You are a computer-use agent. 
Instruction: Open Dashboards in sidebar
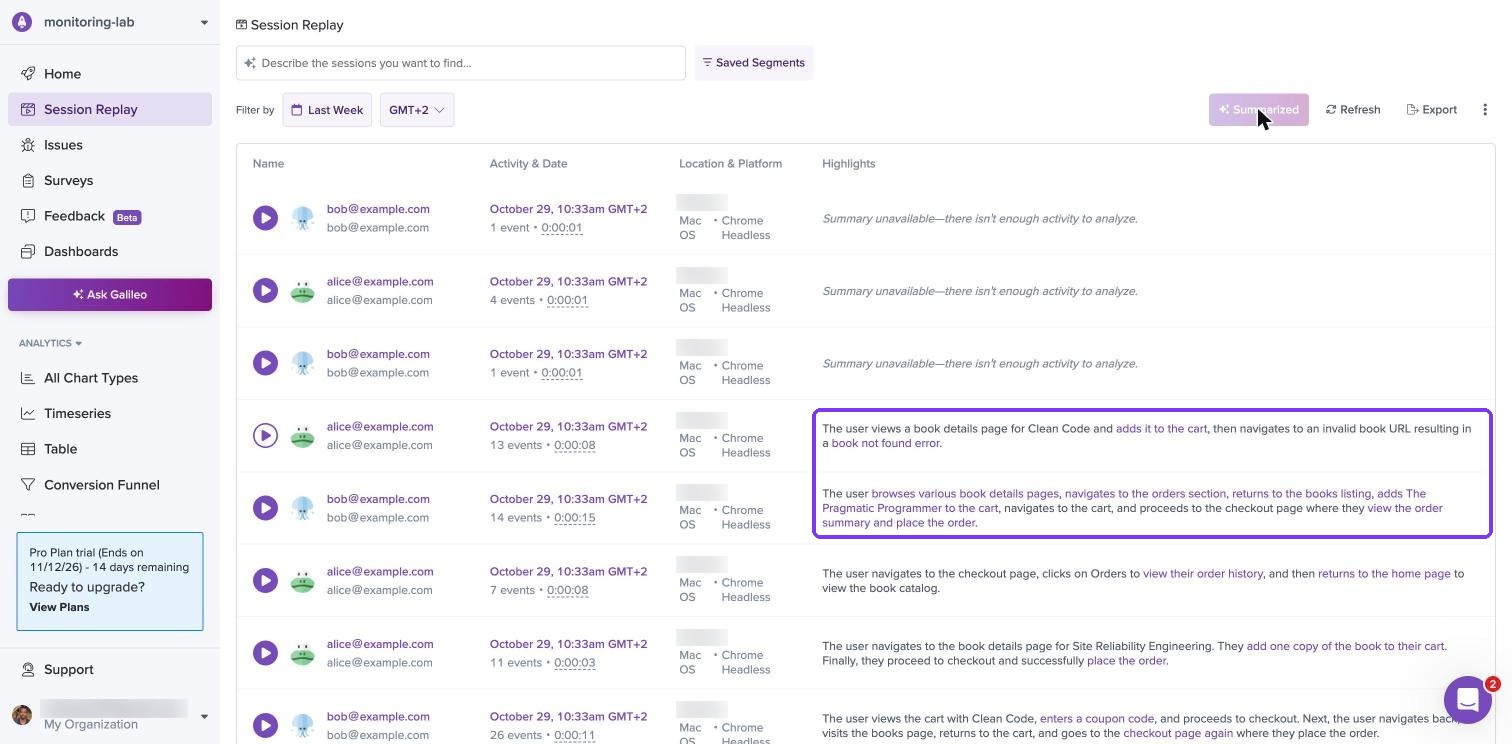pyautogui.click(x=110, y=252)
